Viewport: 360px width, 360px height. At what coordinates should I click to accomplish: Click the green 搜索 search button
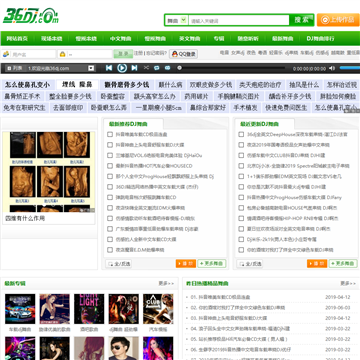(301, 20)
